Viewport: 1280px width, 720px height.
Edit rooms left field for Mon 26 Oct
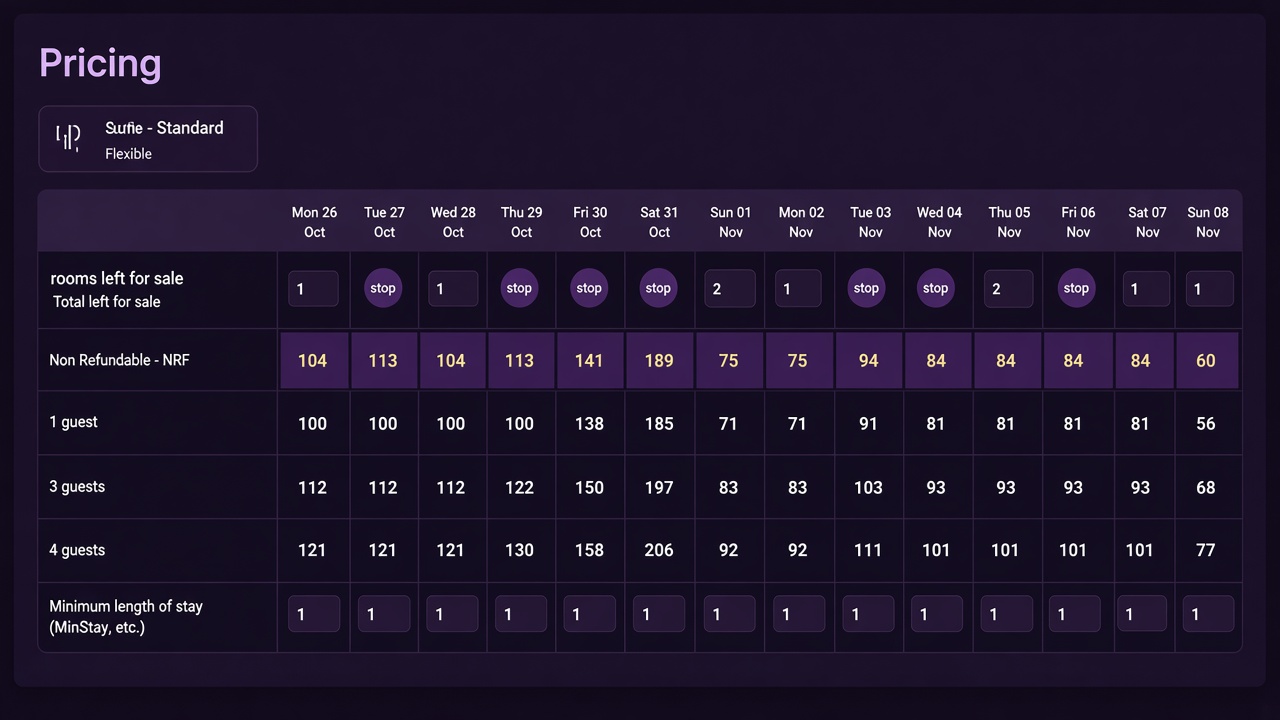coord(313,289)
